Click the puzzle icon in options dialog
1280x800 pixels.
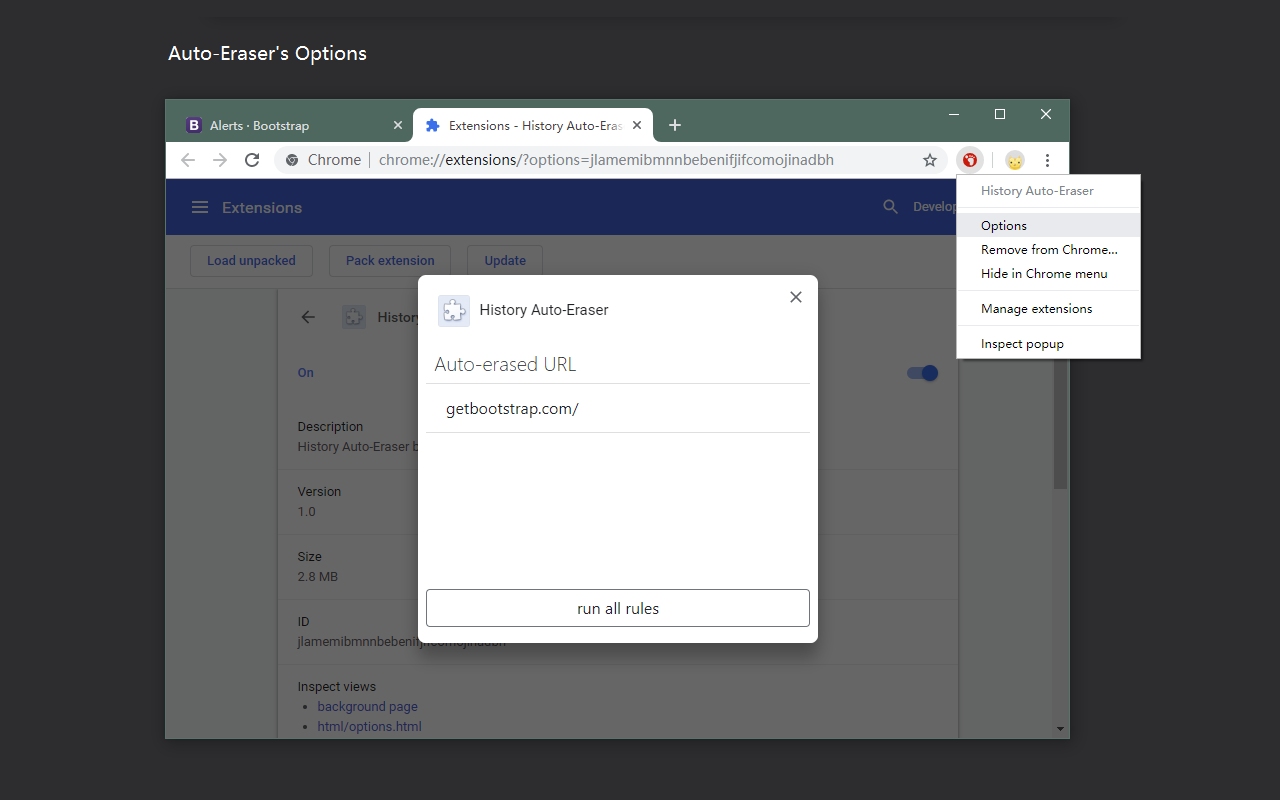[x=454, y=310]
